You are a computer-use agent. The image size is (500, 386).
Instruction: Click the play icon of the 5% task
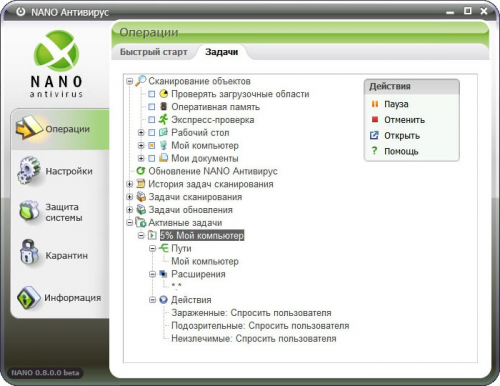click(x=152, y=235)
